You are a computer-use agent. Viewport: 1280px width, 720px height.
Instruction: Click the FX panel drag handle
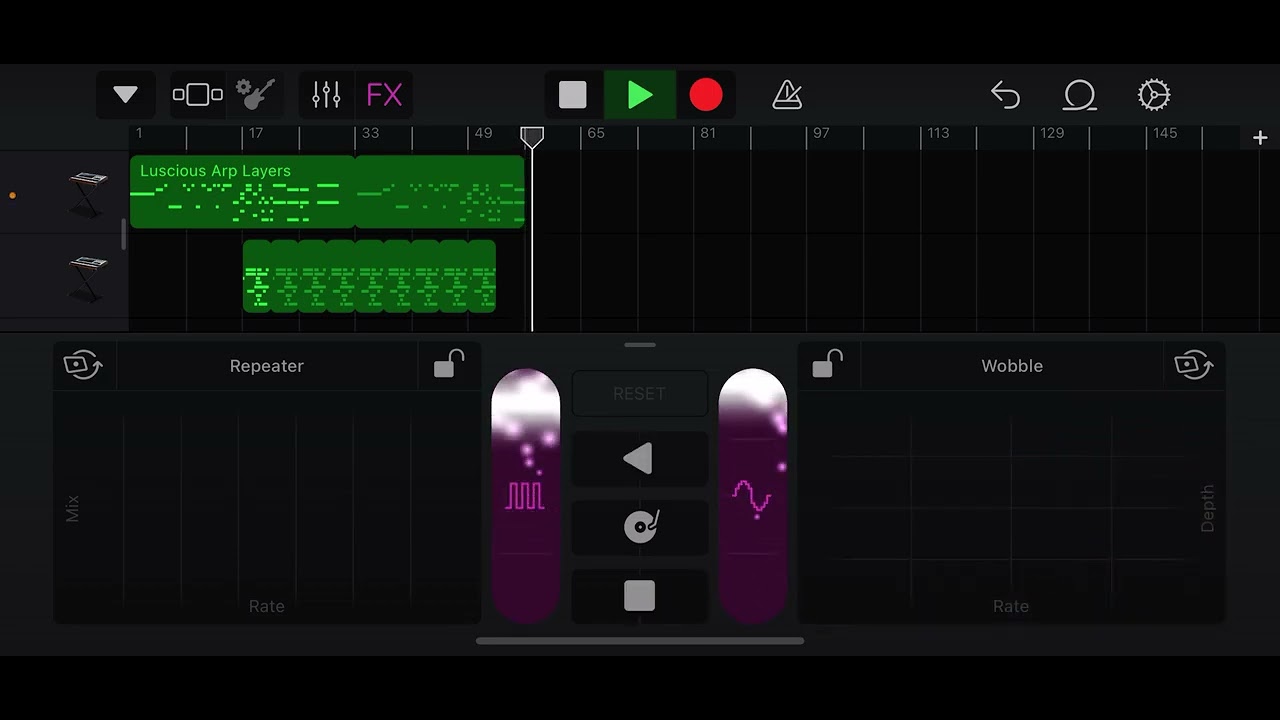(640, 345)
